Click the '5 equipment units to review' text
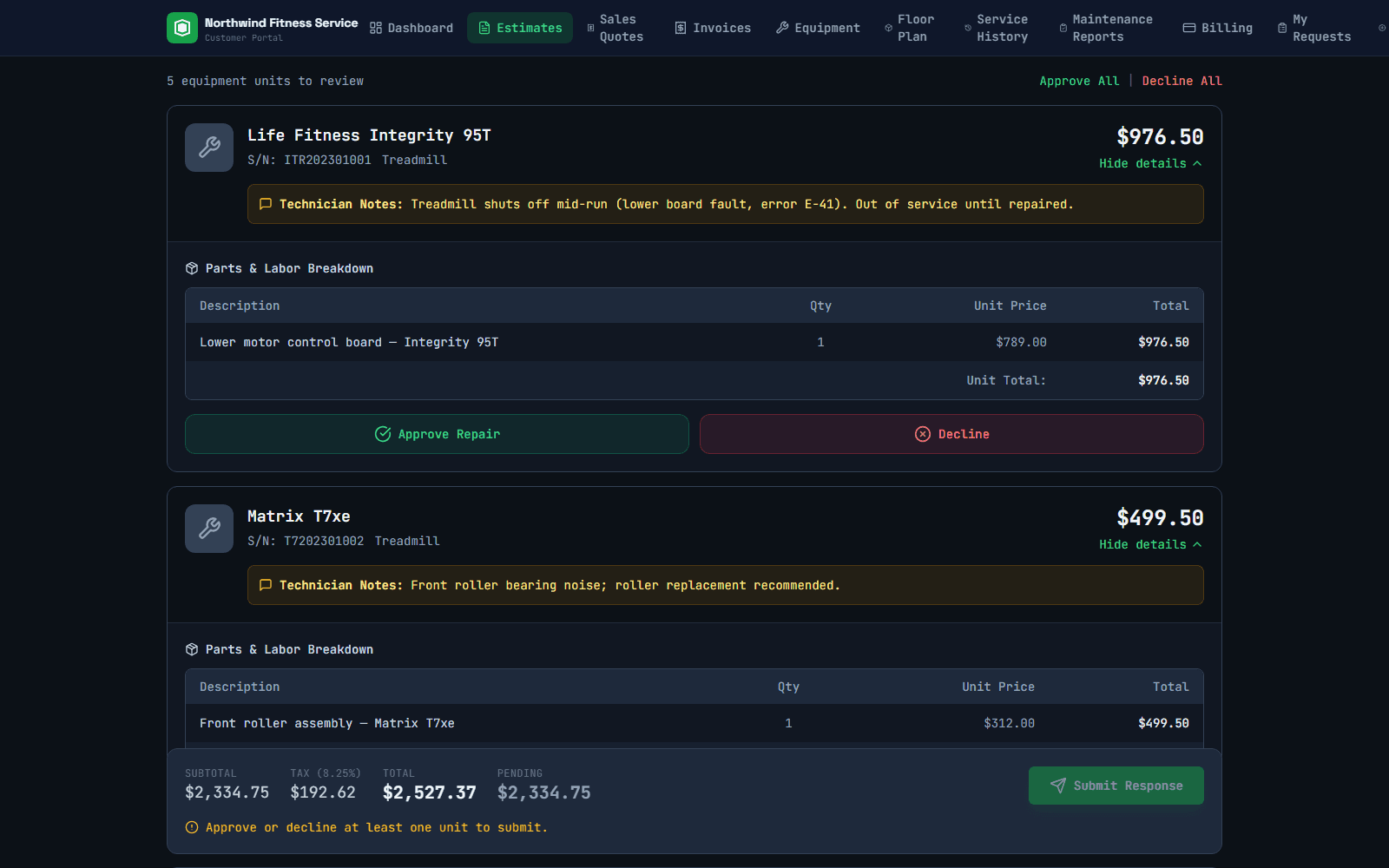 click(x=265, y=81)
